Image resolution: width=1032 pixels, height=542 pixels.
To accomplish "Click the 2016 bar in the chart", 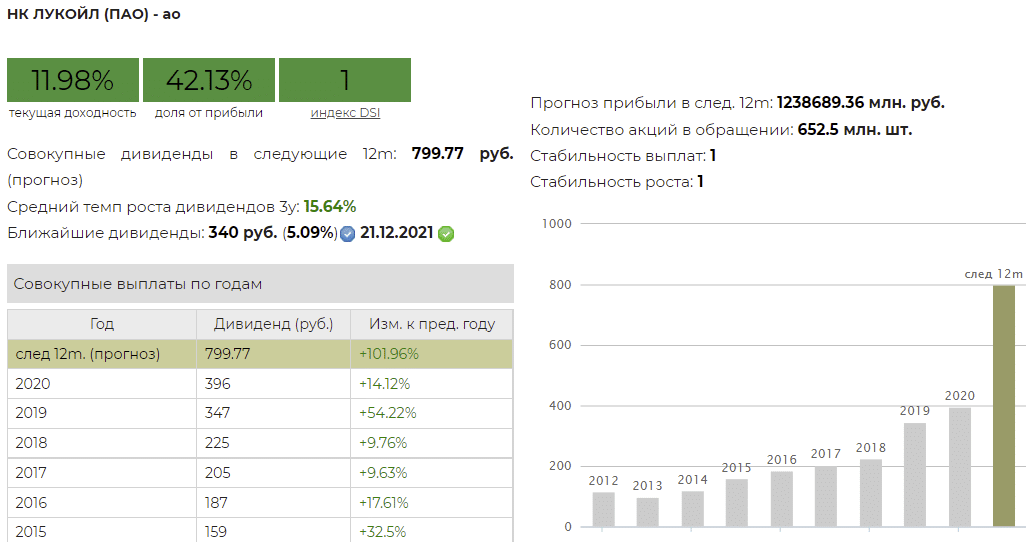I will point(781,498).
